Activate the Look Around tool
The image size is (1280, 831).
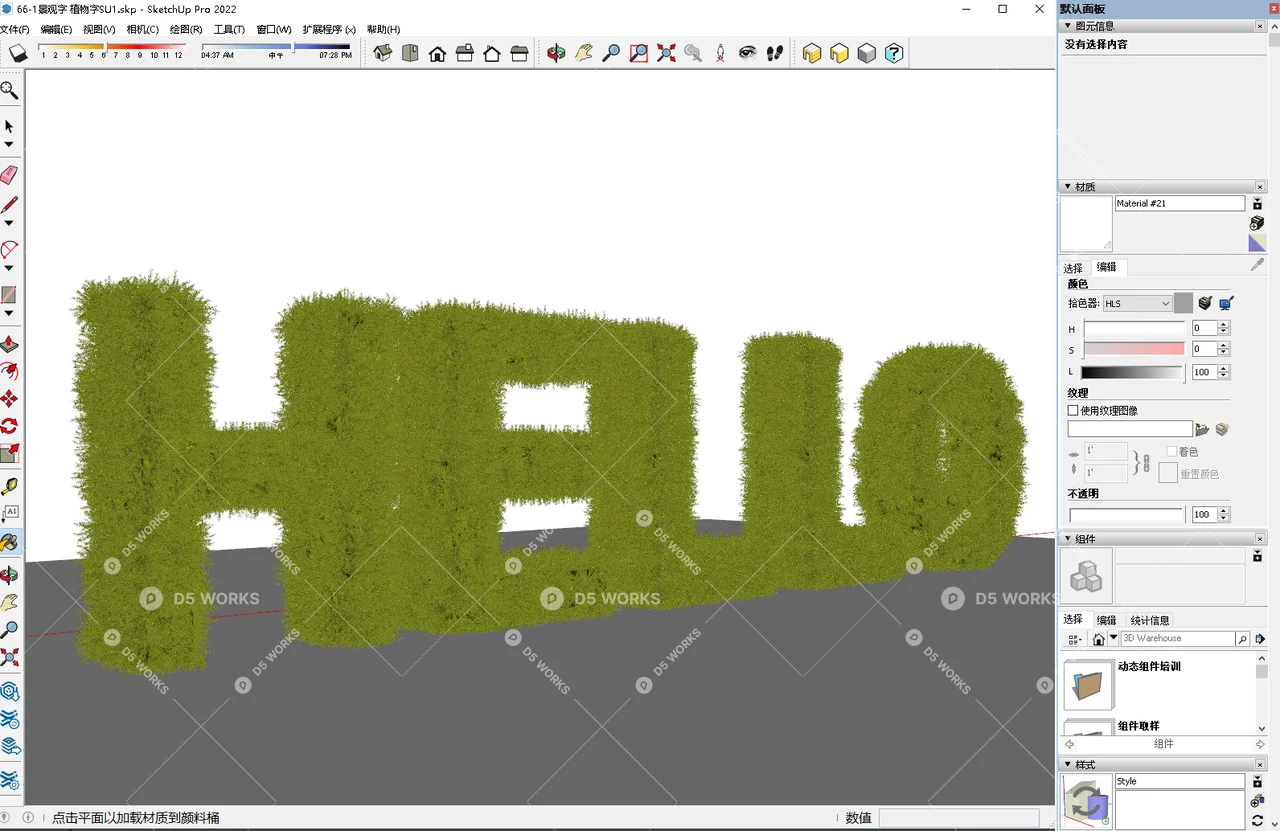point(748,53)
